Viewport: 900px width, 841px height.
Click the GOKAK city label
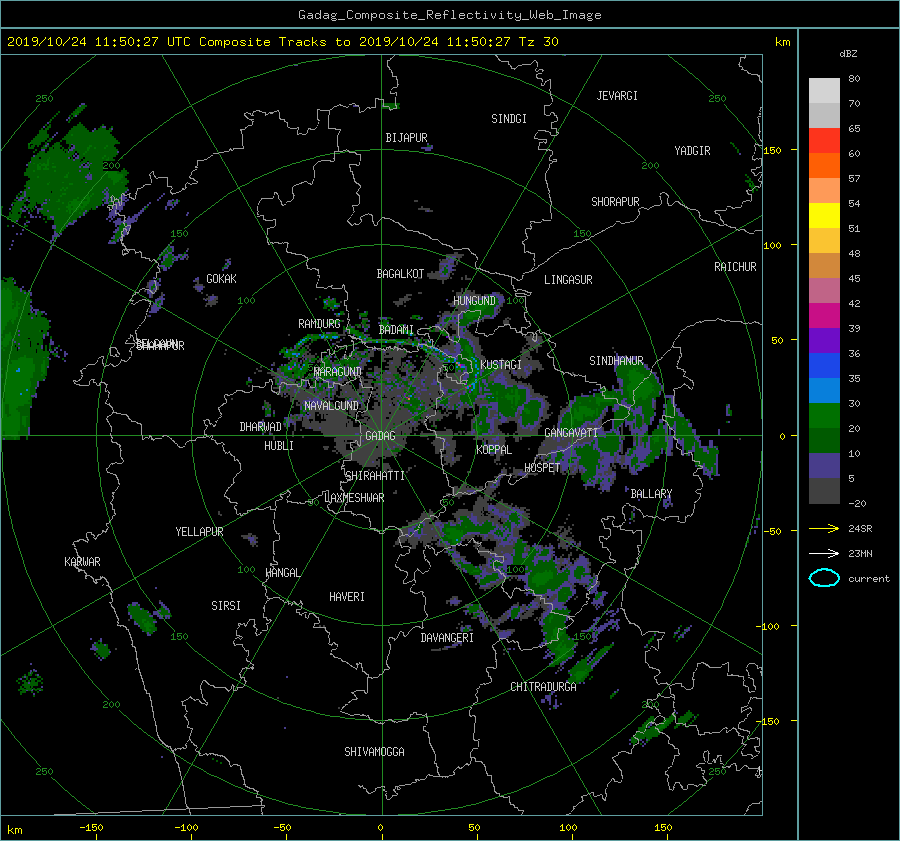pos(222,278)
